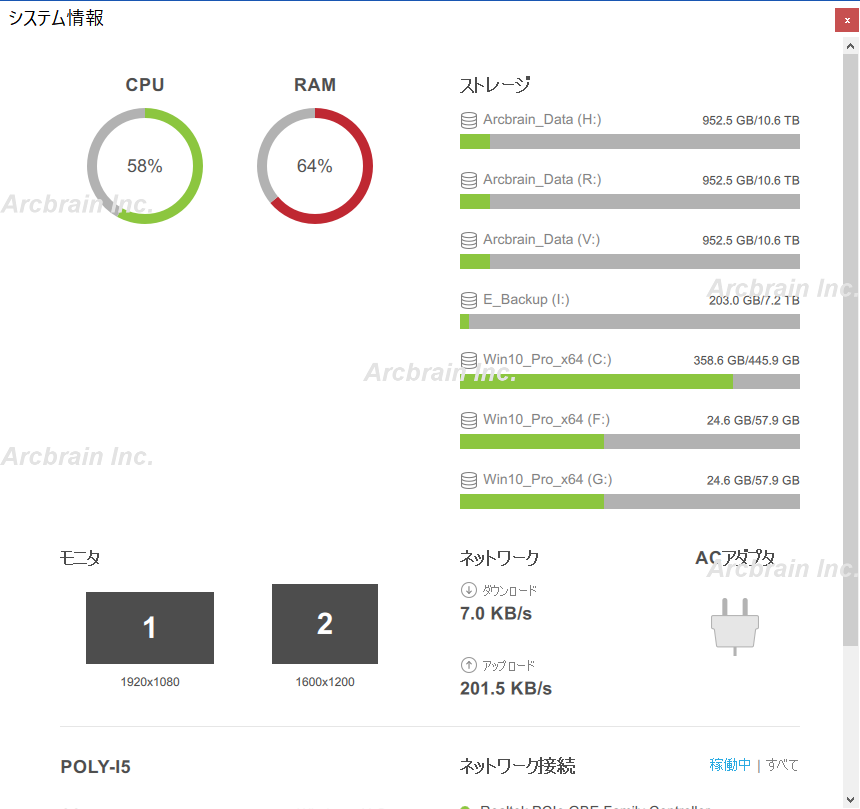
Task: Click the disk icon for Arcbrain_Data (R:)
Action: 468,180
